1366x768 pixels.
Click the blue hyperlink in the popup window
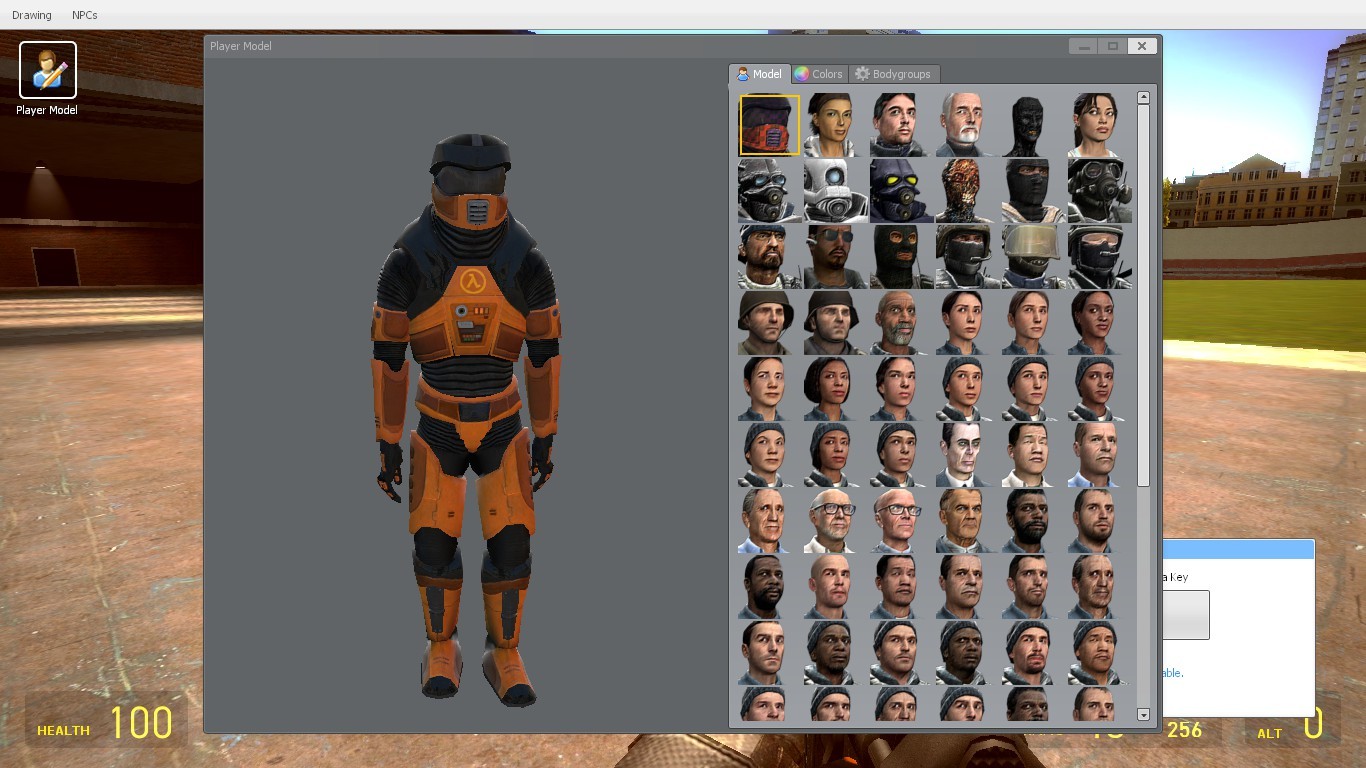[1172, 673]
